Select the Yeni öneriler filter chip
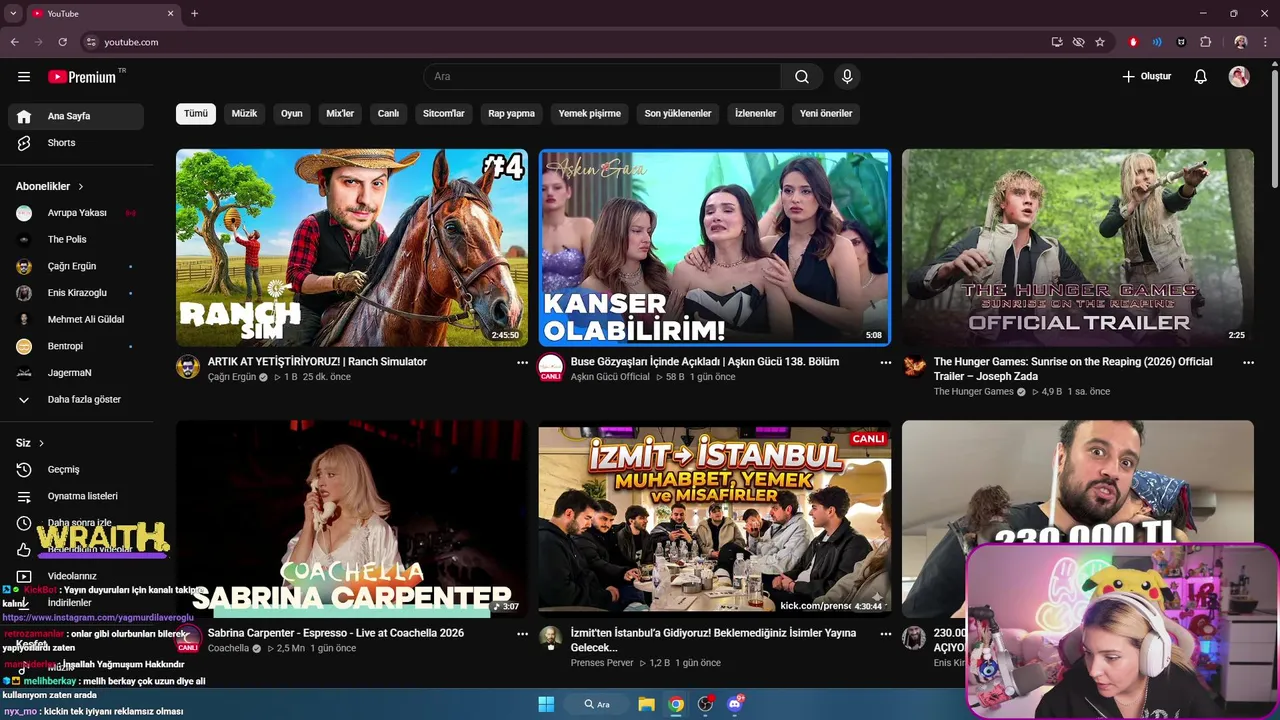The image size is (1280, 720). click(826, 114)
